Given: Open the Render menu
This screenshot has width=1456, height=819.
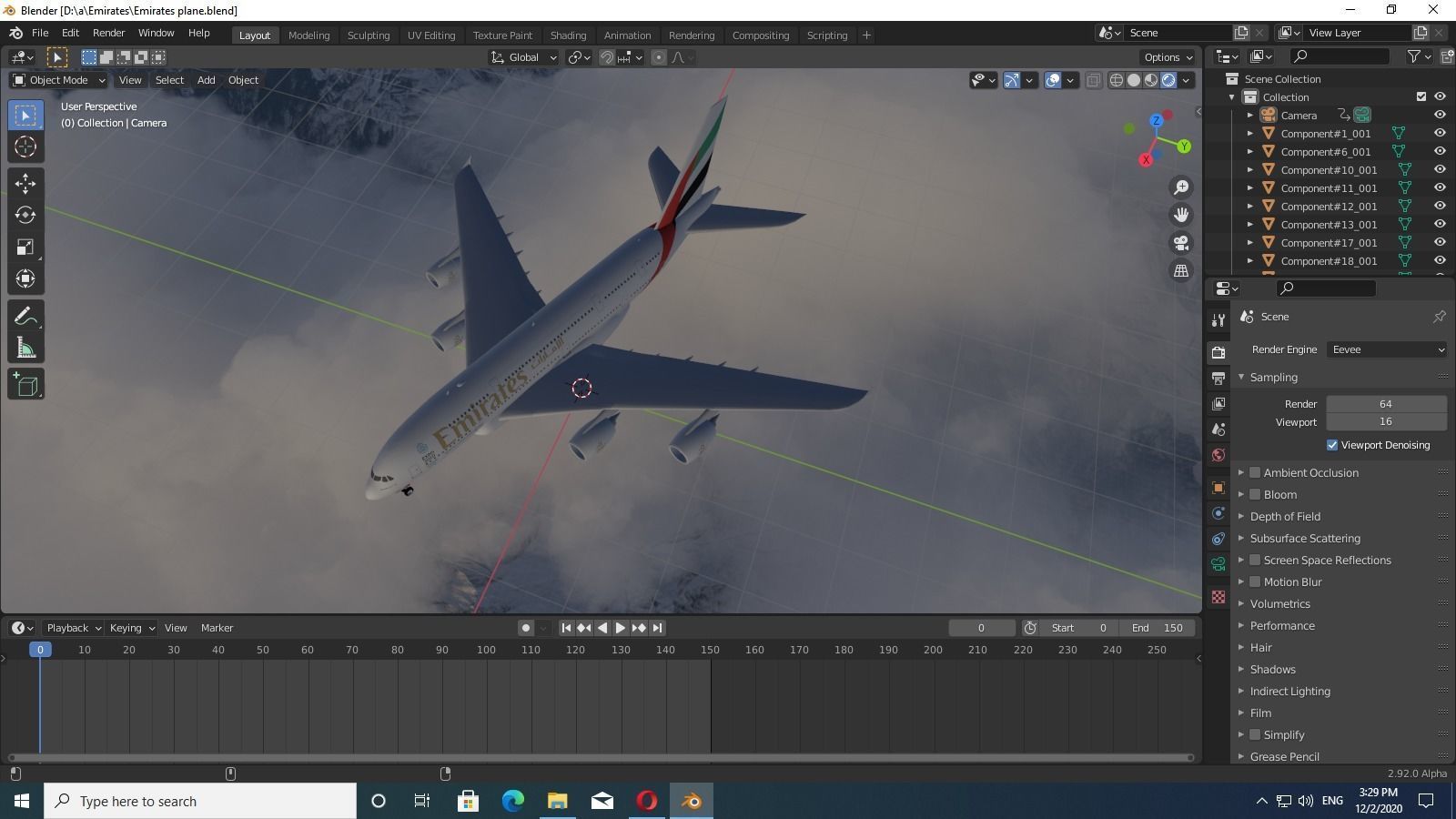Looking at the screenshot, I should 108,33.
